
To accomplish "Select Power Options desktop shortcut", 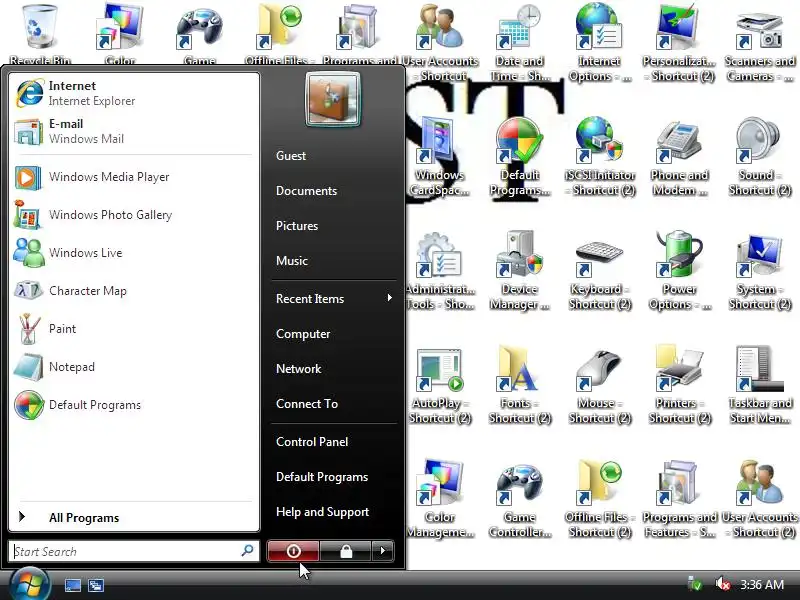I will pos(679,271).
